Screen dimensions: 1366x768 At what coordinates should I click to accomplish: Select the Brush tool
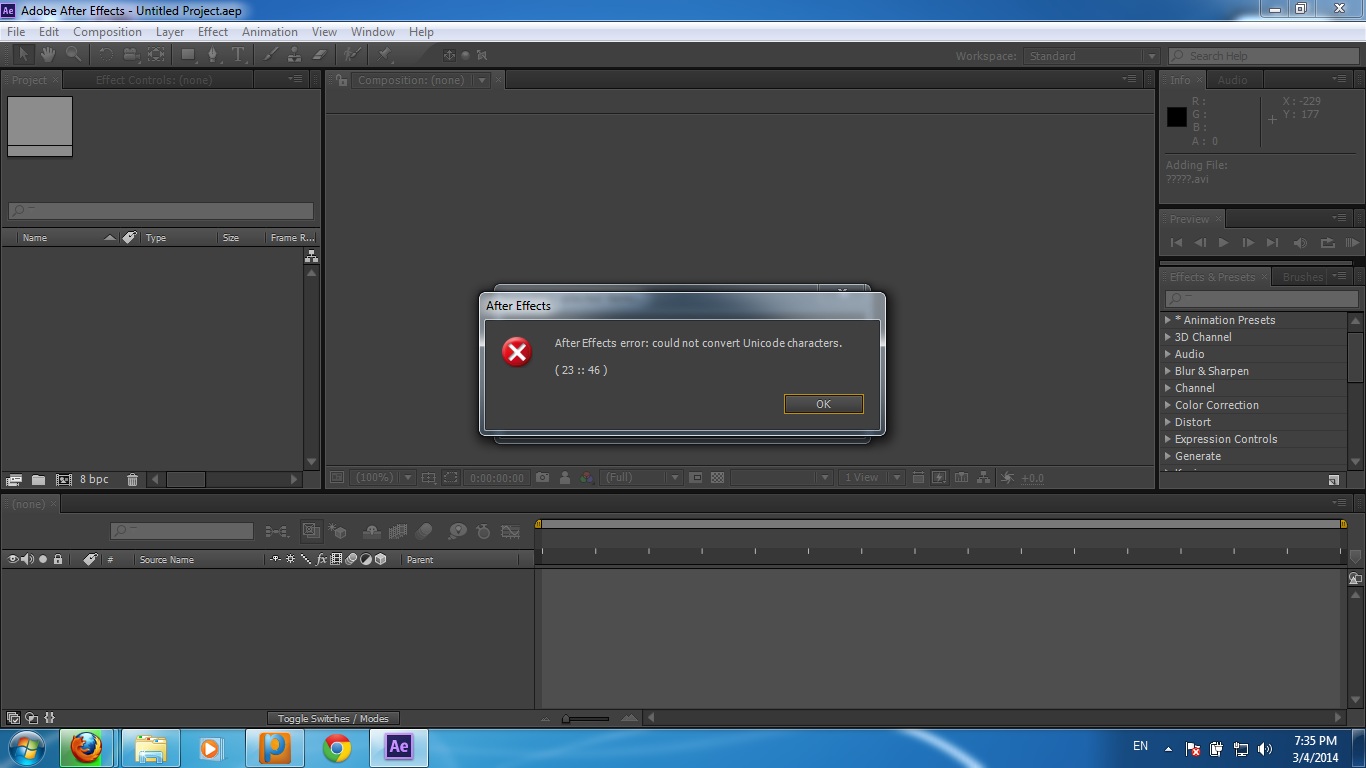[270, 55]
